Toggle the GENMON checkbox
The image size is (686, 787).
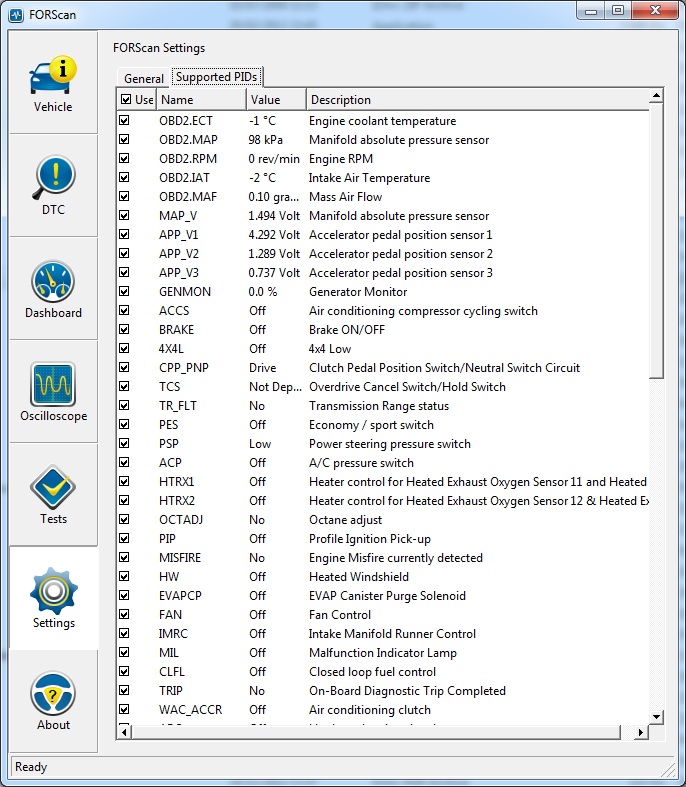coord(124,292)
